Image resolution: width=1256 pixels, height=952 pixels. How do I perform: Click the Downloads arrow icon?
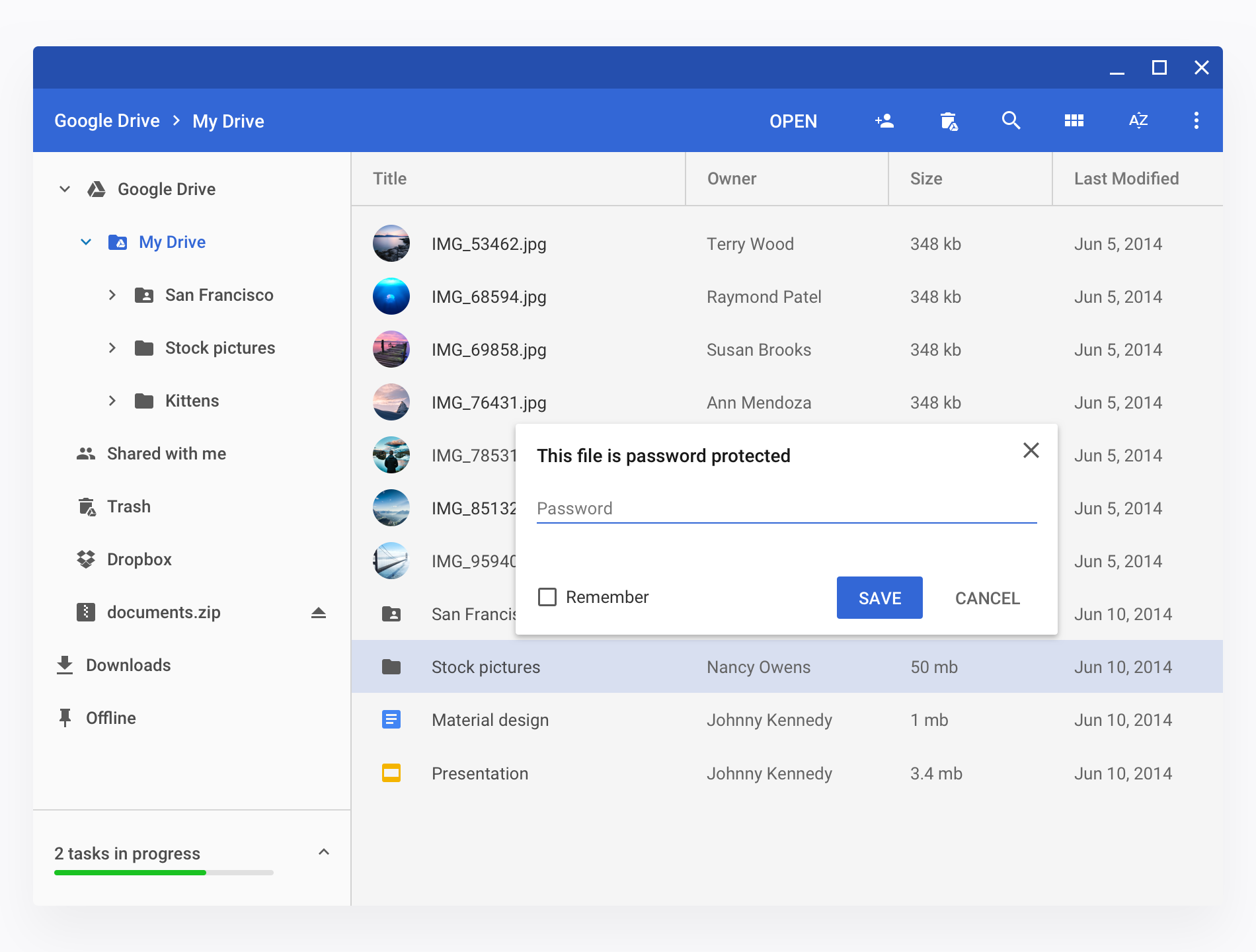(x=65, y=665)
